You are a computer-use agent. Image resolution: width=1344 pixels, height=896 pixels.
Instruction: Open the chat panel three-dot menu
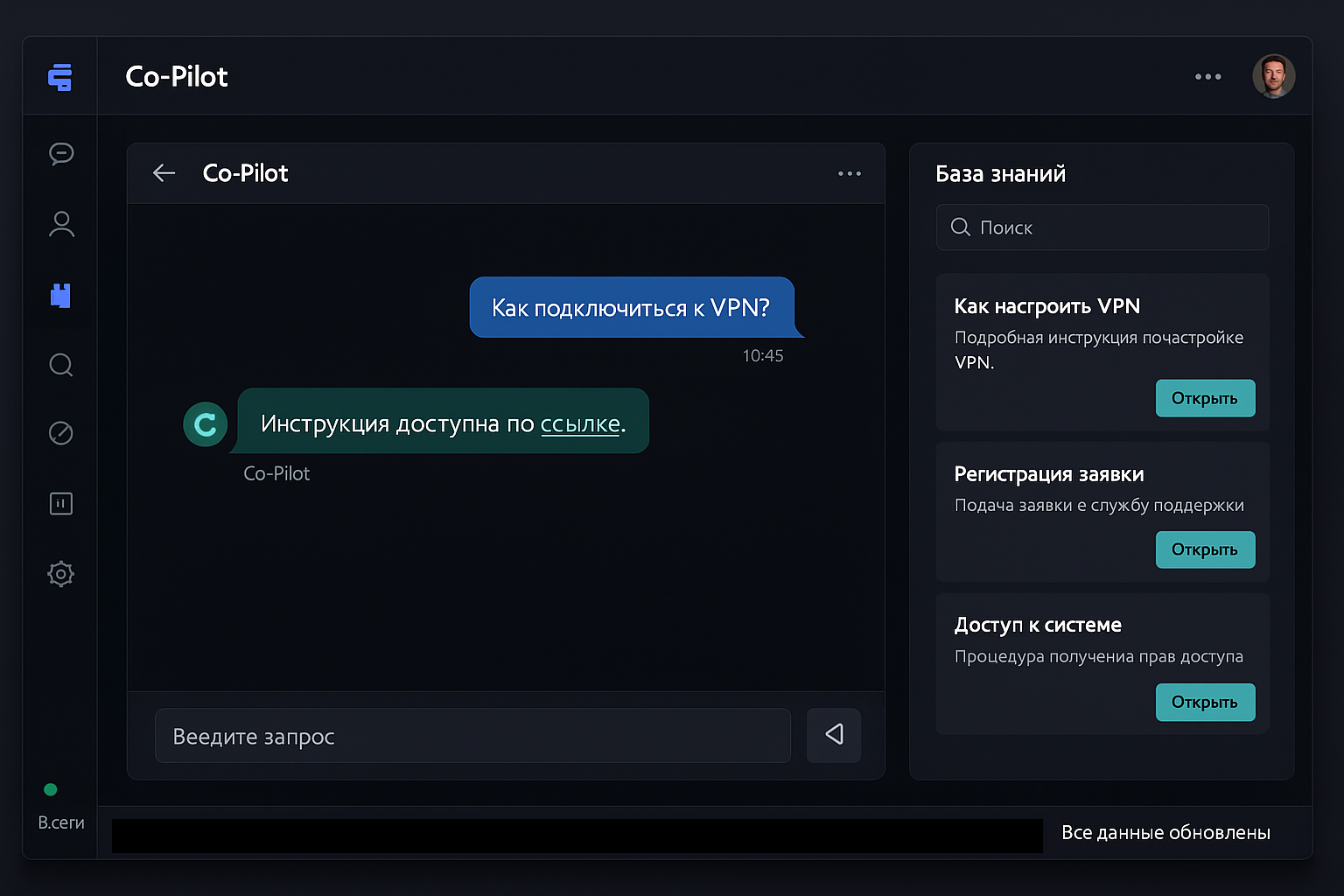point(849,173)
